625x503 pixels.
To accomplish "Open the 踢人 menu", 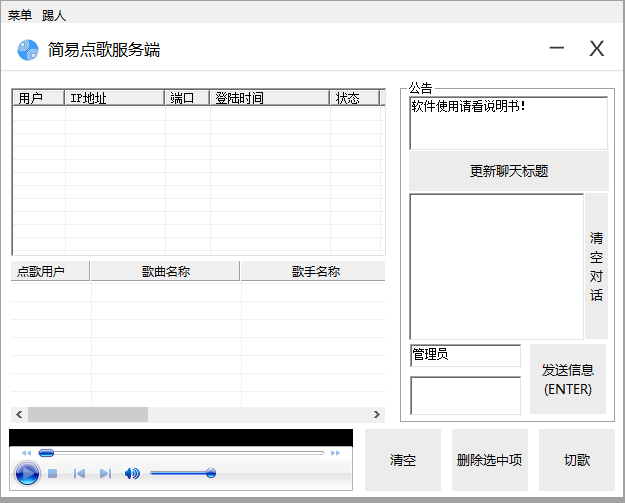I will 54,15.
